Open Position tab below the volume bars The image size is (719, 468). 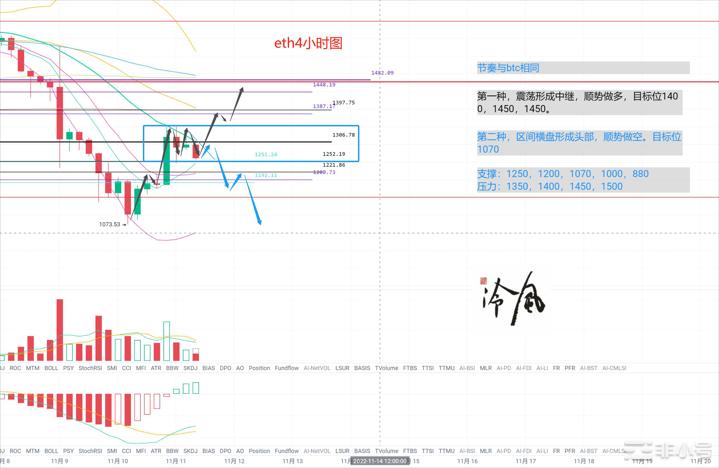[x=260, y=368]
